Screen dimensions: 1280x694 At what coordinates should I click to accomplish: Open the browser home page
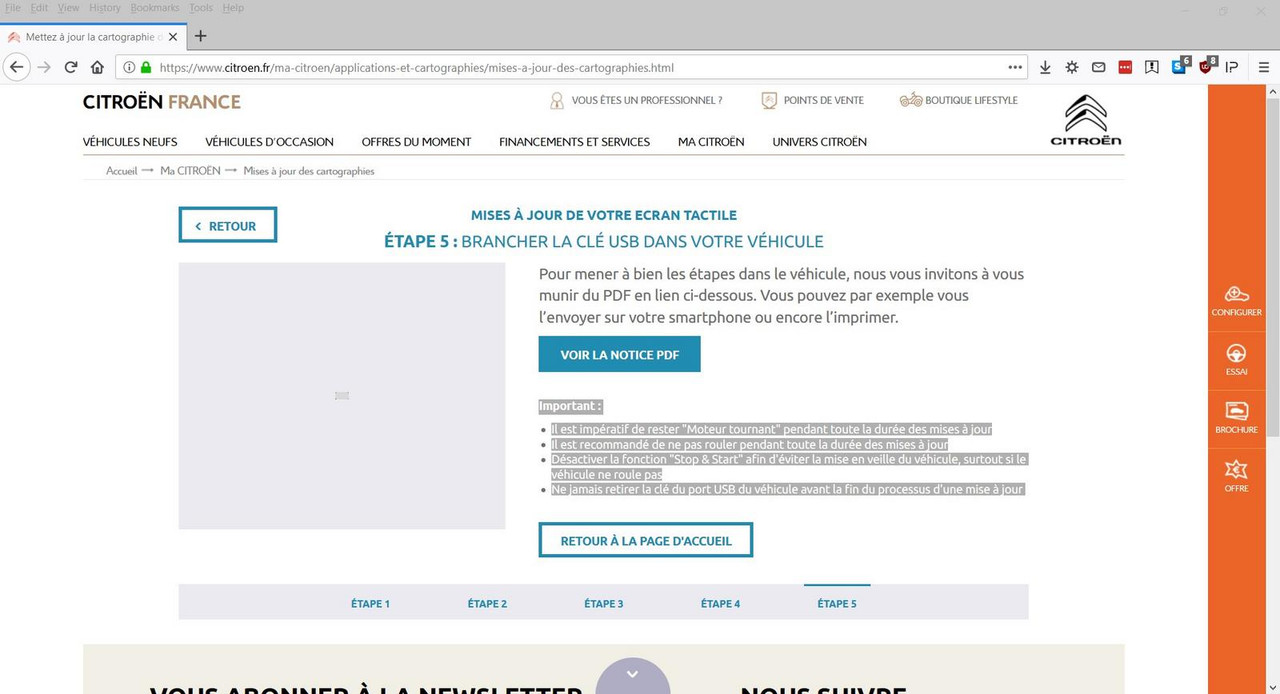tap(97, 67)
